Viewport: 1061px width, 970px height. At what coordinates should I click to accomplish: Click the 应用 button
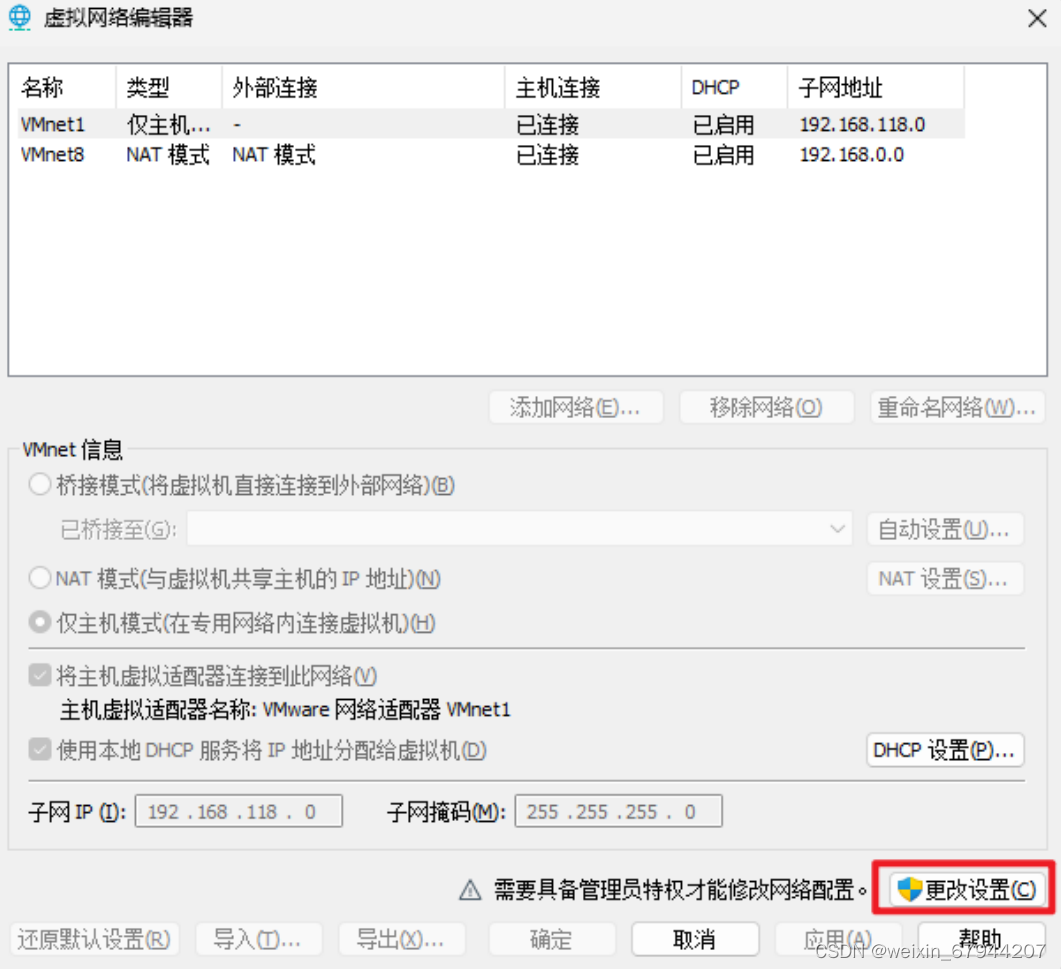838,940
